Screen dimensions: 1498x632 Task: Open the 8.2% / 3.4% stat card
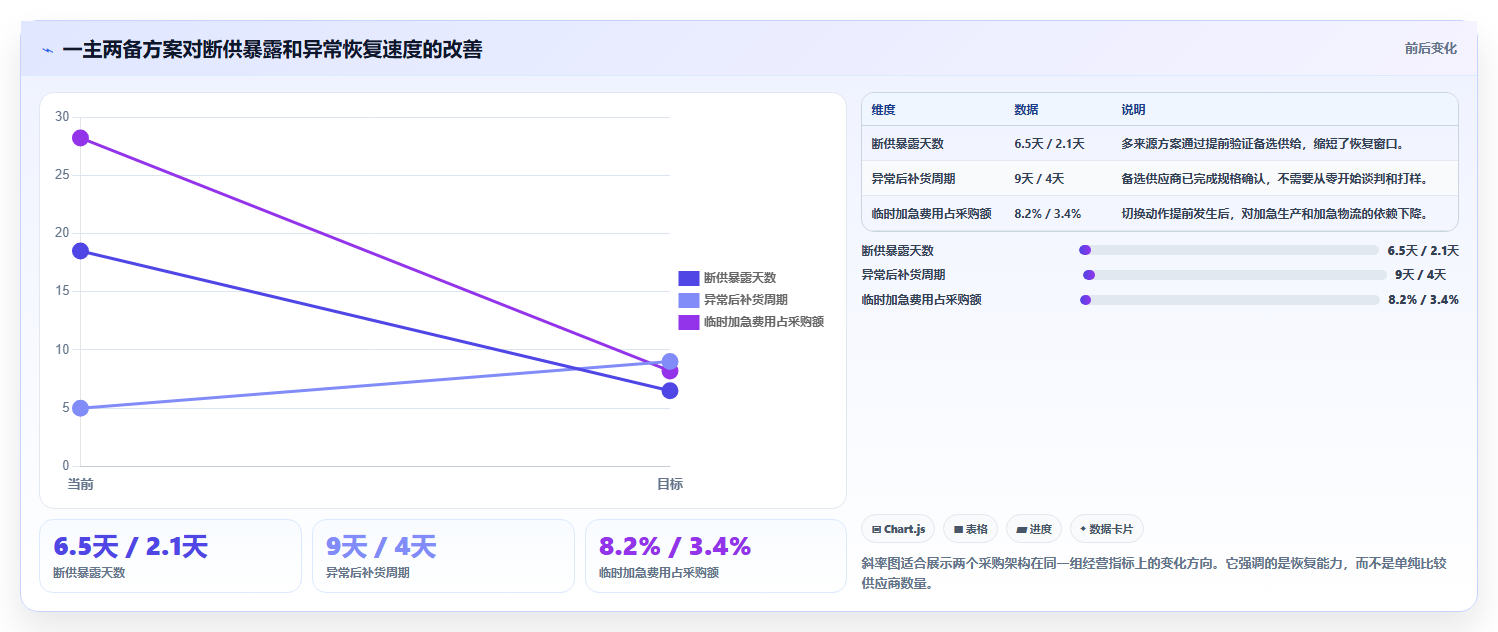click(716, 556)
